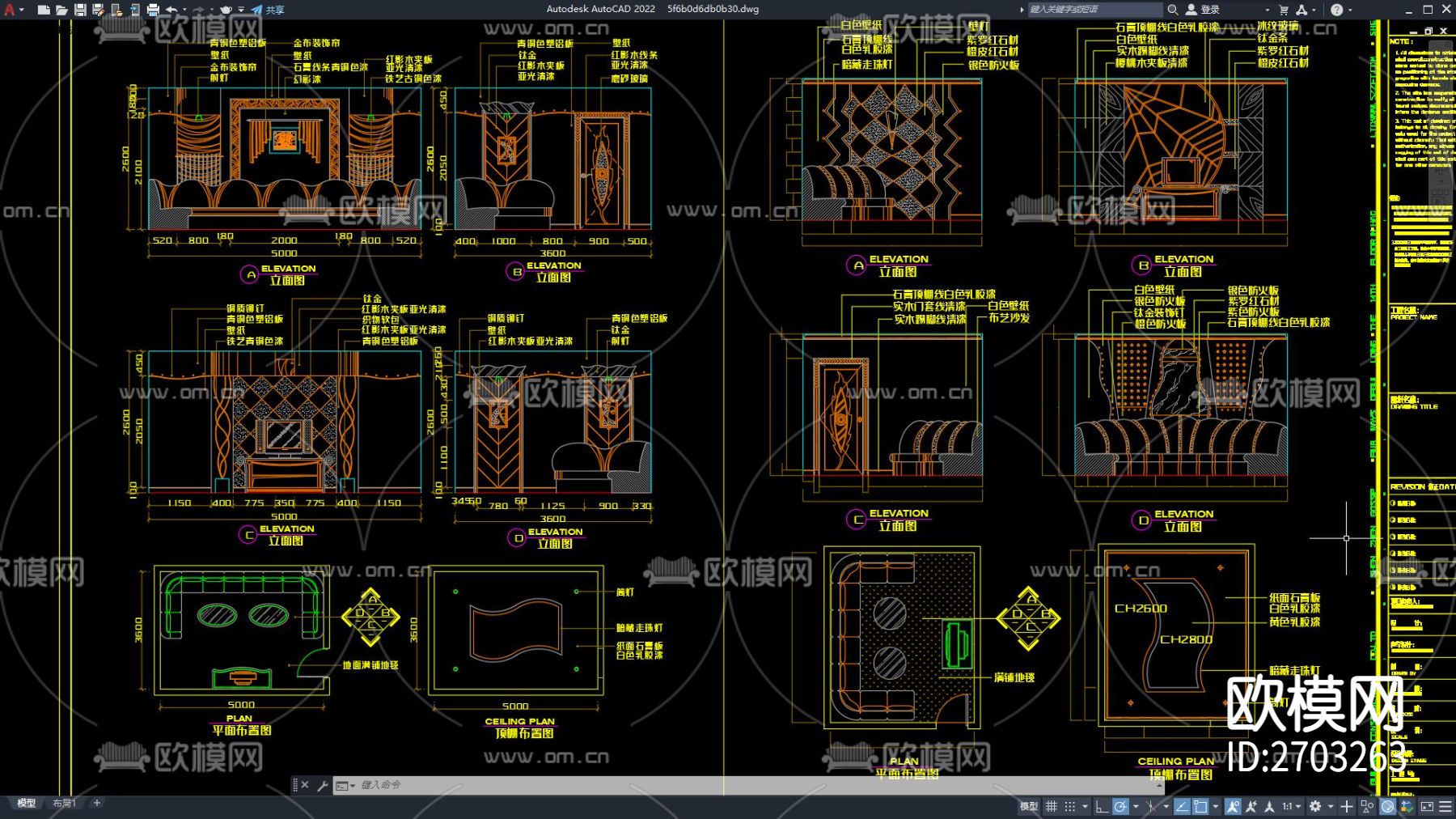The height and width of the screenshot is (819, 1456).
Task: Click the Plot printer icon
Action: [x=153, y=10]
